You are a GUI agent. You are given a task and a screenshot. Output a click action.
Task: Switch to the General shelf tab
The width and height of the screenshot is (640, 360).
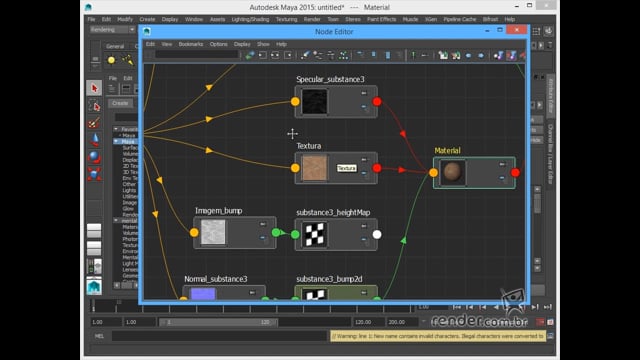(115, 47)
